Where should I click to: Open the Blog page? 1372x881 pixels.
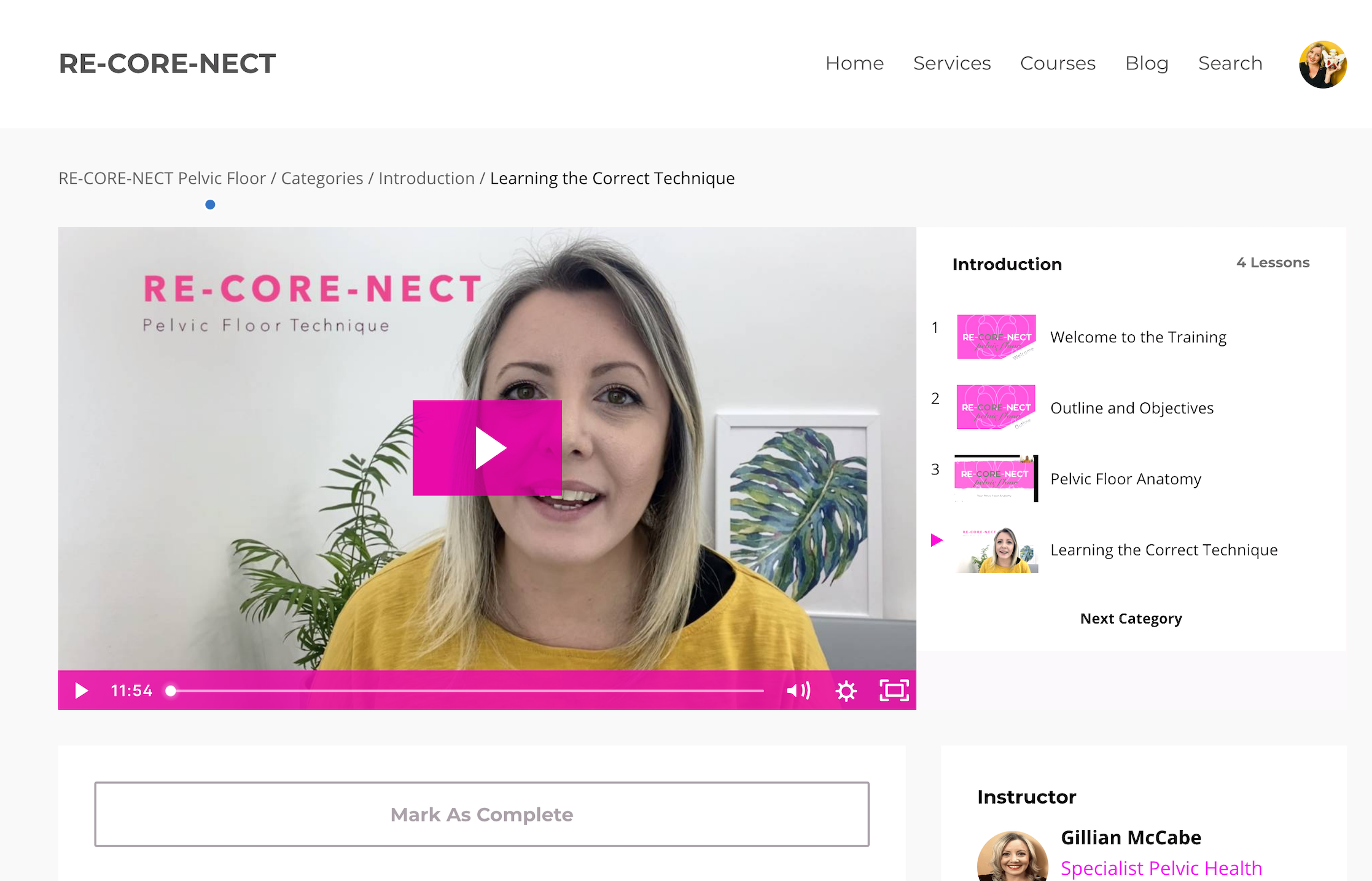[x=1147, y=63]
